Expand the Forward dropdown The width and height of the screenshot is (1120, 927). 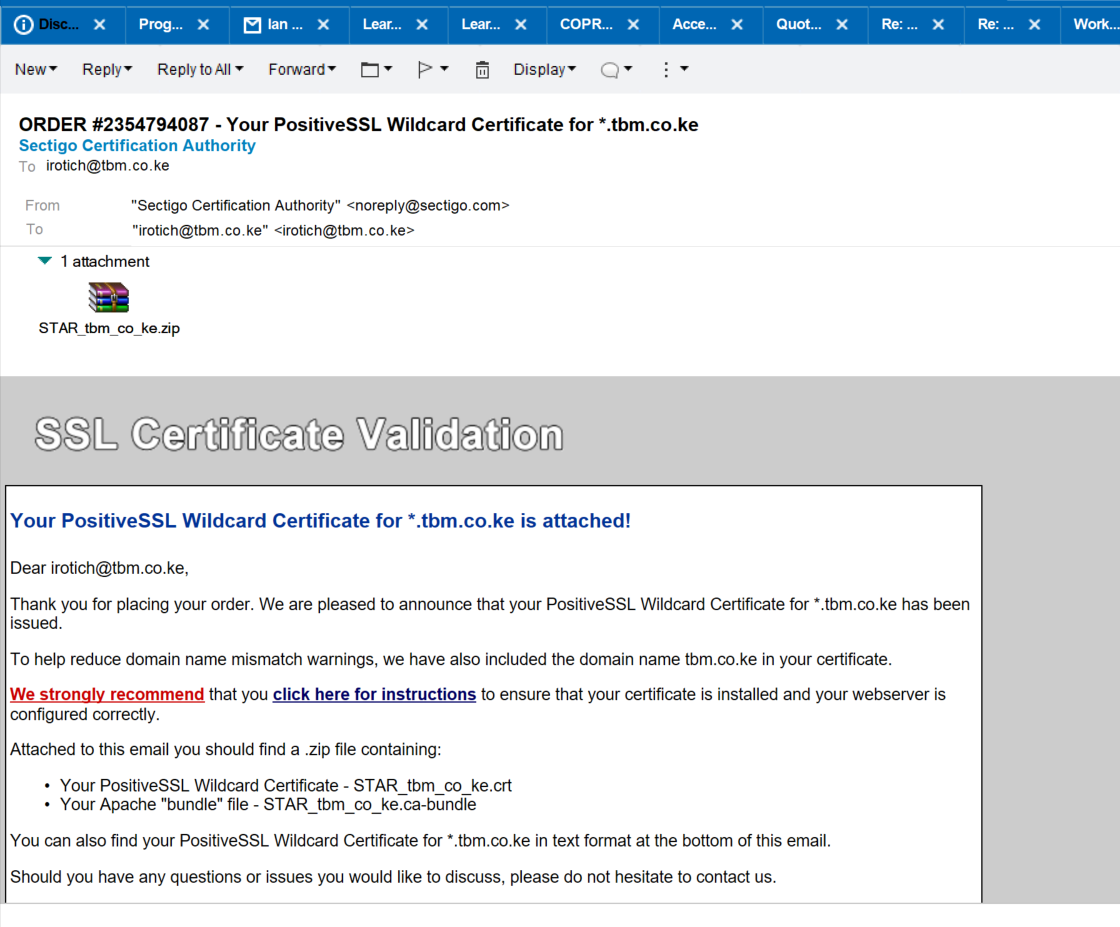point(302,69)
